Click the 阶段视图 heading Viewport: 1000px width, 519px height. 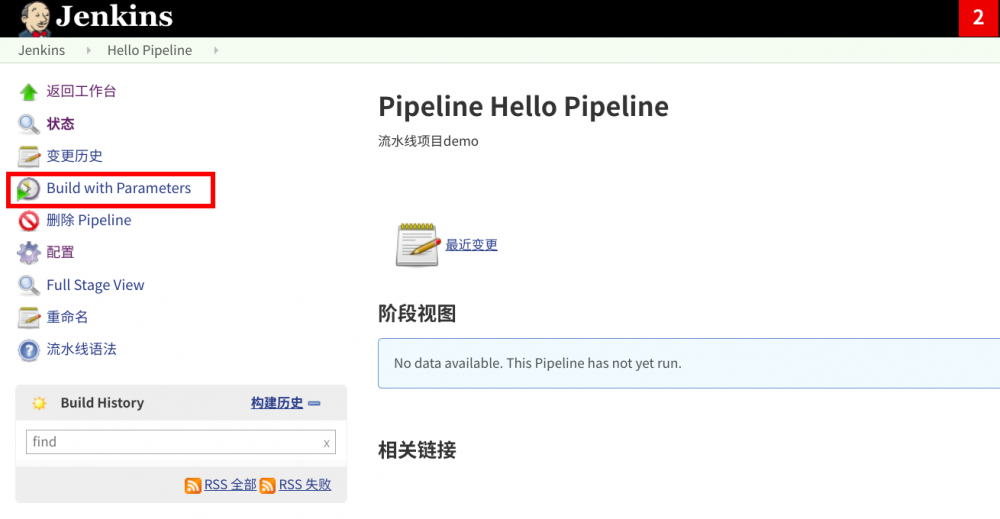coord(416,314)
